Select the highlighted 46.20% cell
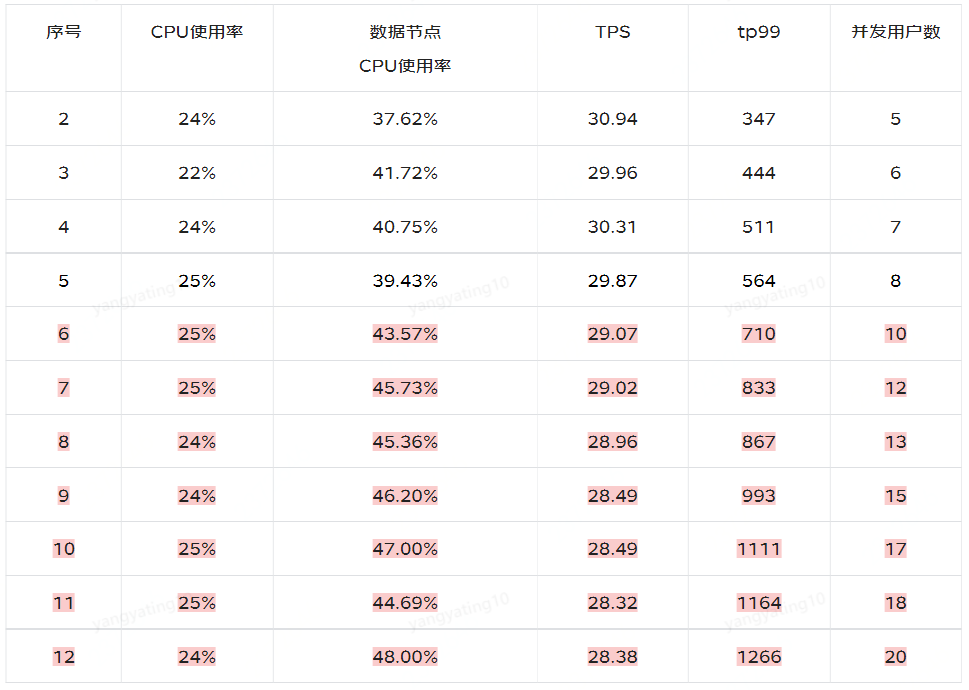The height and width of the screenshot is (690, 969). pyautogui.click(x=405, y=496)
